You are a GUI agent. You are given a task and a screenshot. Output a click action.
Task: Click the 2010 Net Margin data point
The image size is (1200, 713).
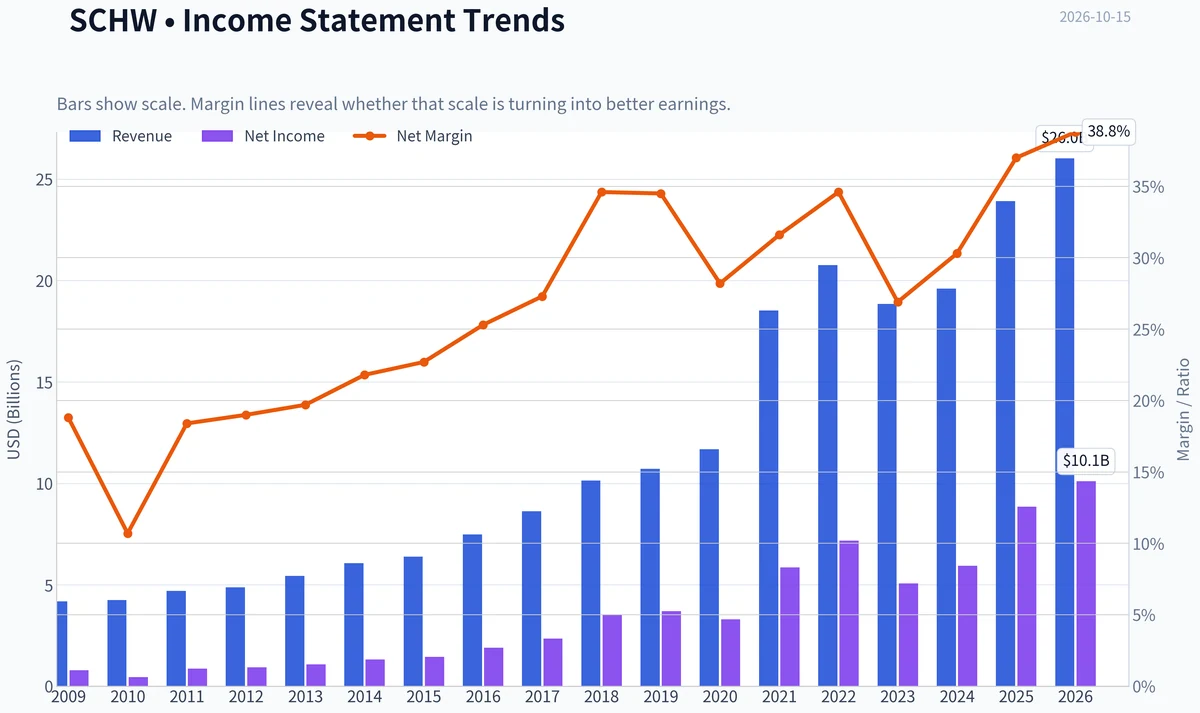127,533
